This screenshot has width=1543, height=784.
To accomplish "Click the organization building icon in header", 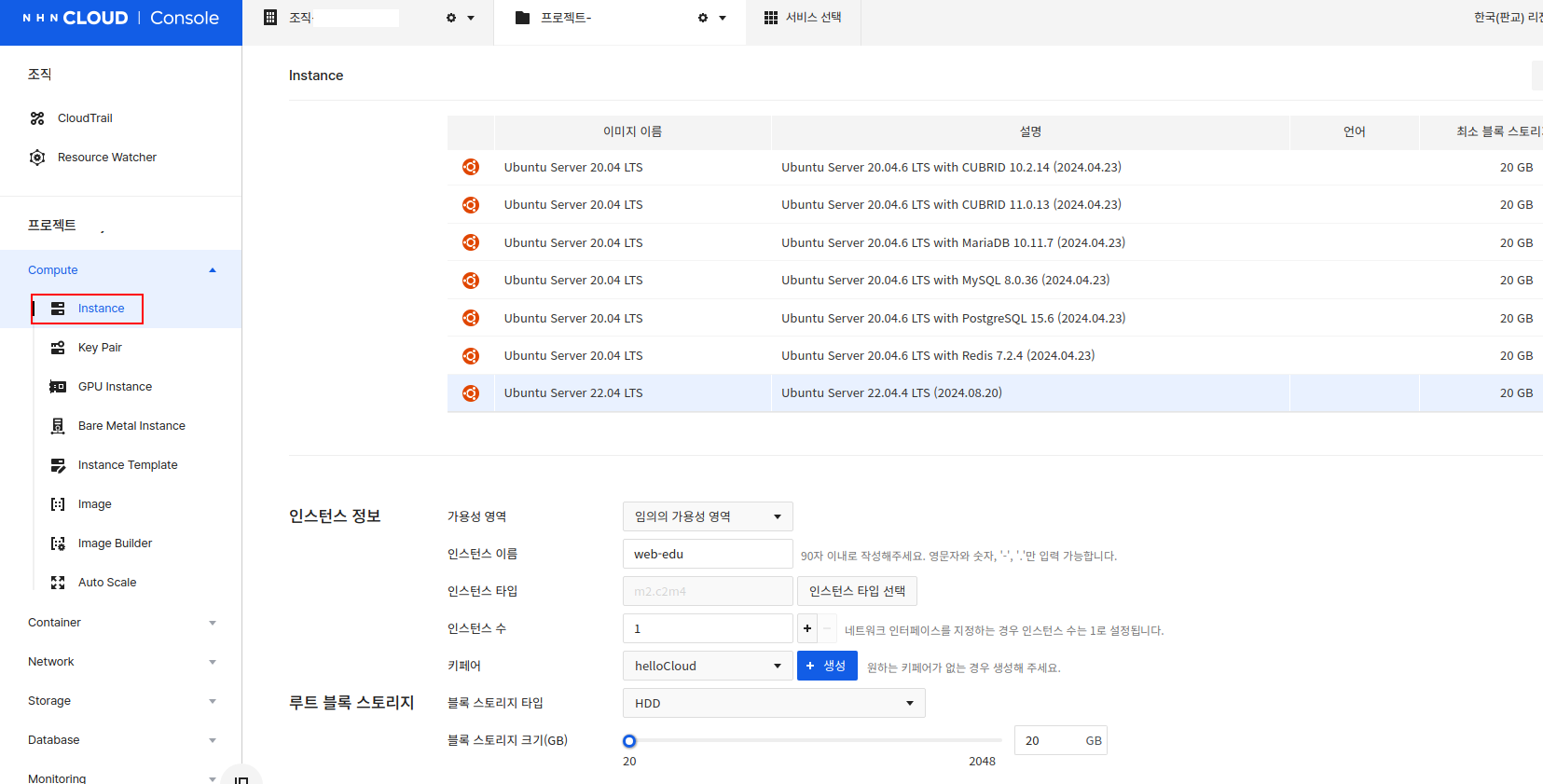I will [x=270, y=18].
